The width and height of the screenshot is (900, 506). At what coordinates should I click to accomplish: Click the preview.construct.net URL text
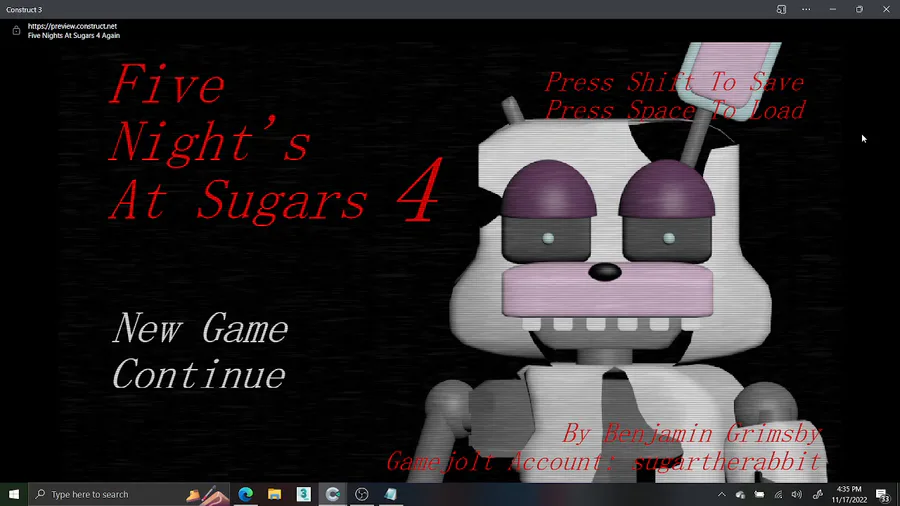pyautogui.click(x=72, y=26)
